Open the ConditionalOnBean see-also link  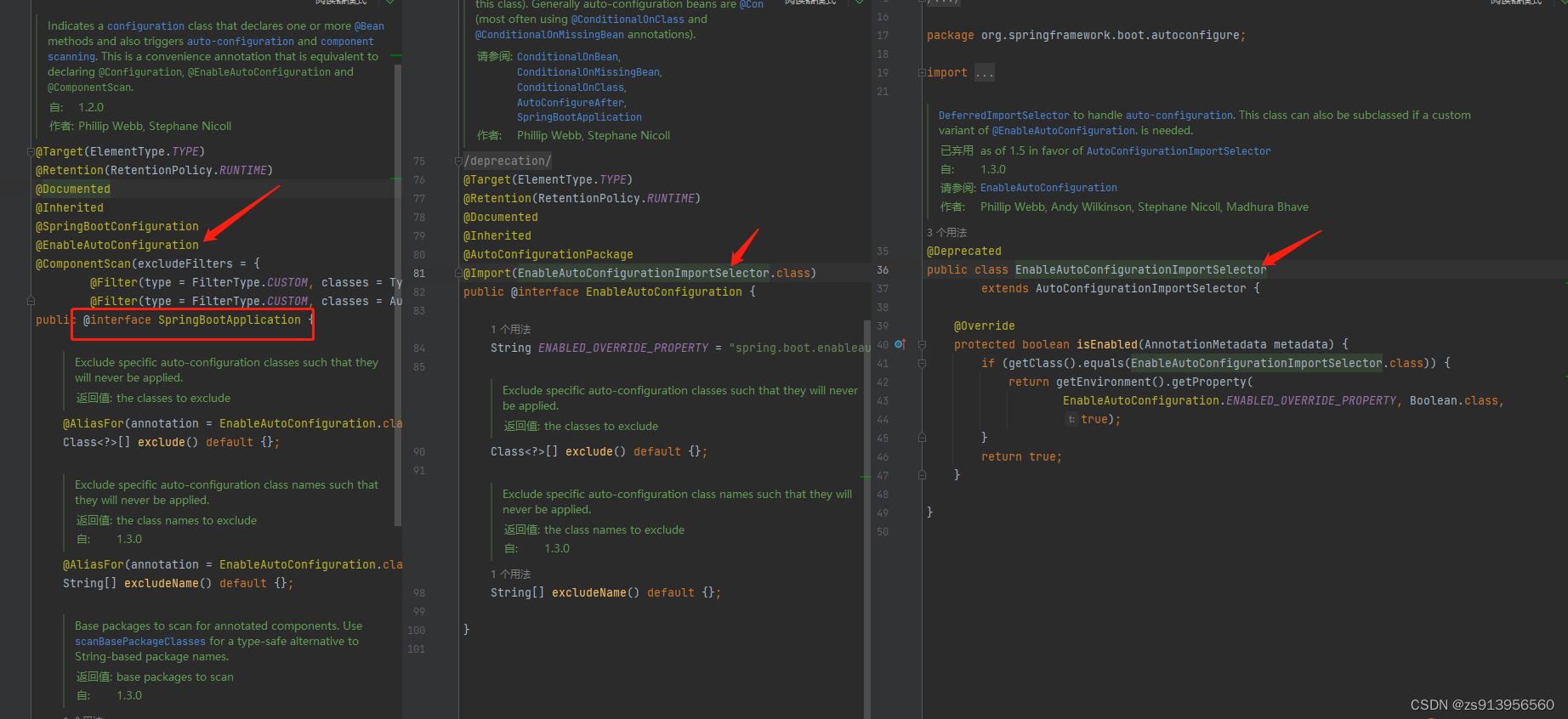tap(568, 57)
